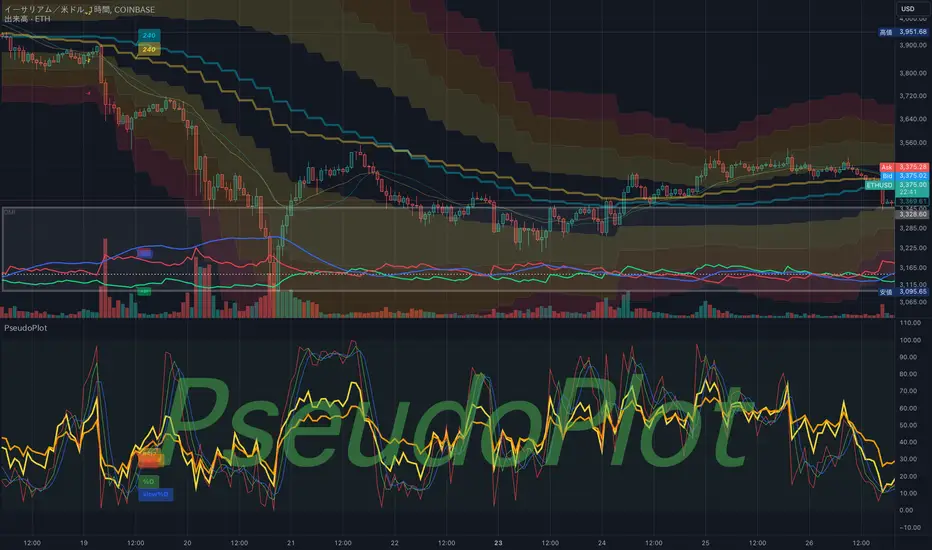Click the 3,165.00 price axis value

(912, 268)
